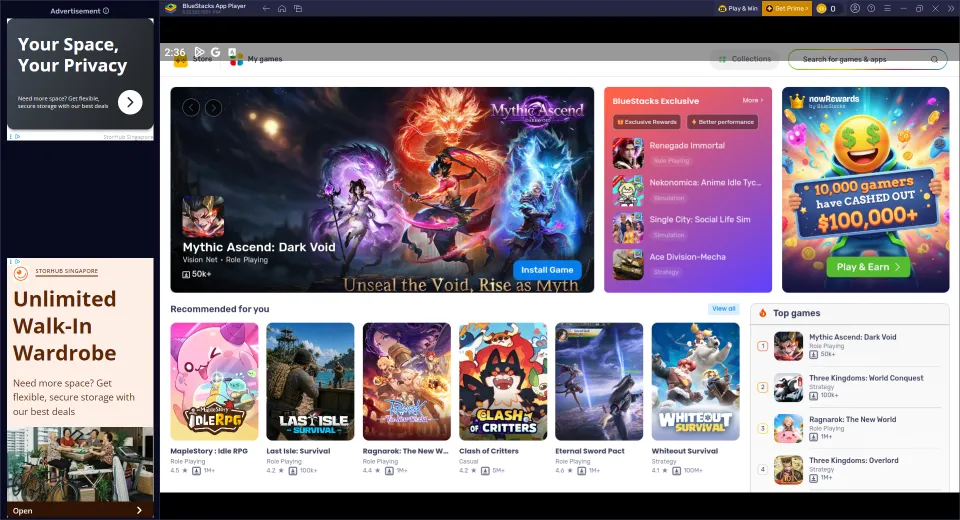This screenshot has width=960, height=520.
Task: Click the Google Play icon in status bar
Action: pyautogui.click(x=199, y=52)
